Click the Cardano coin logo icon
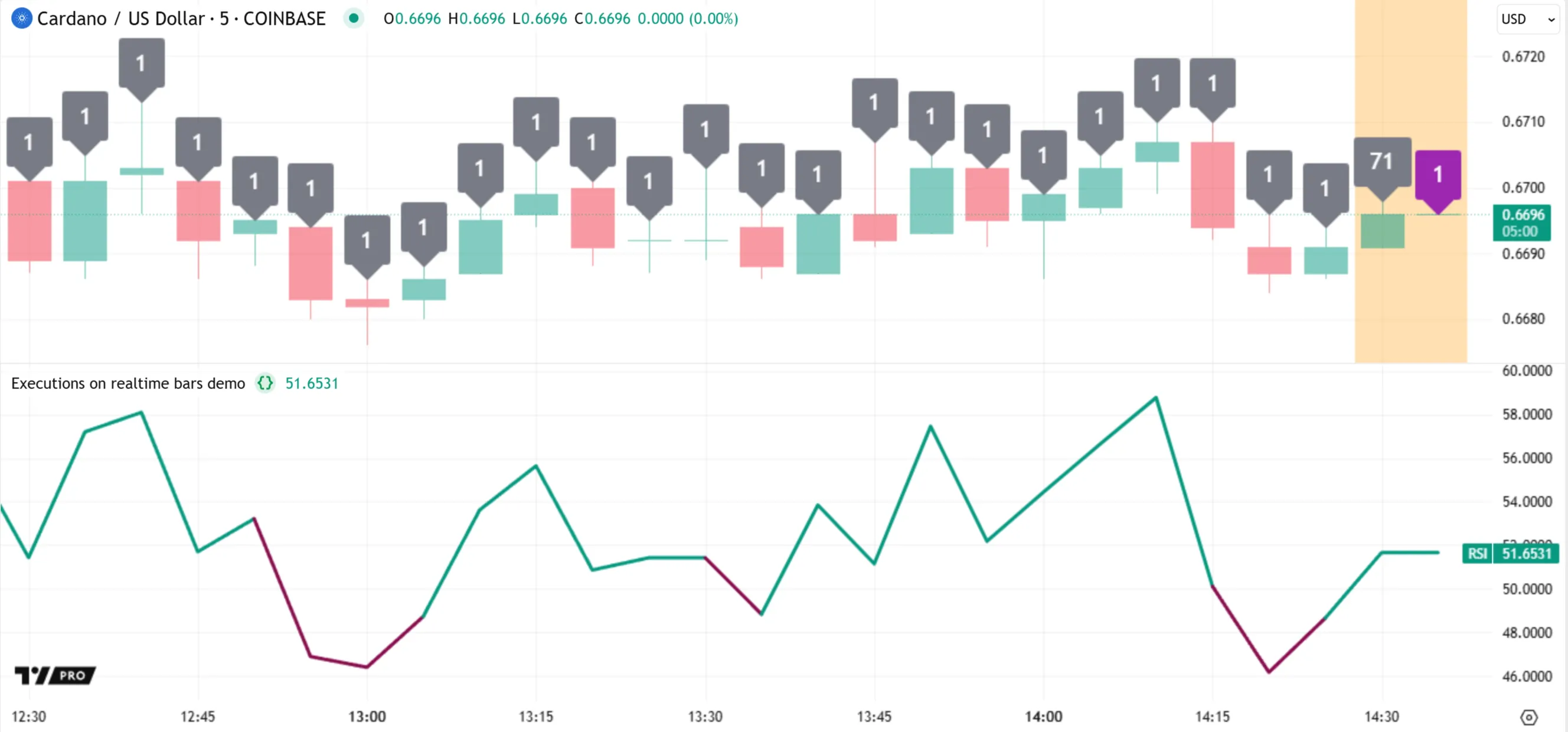 coord(22,18)
